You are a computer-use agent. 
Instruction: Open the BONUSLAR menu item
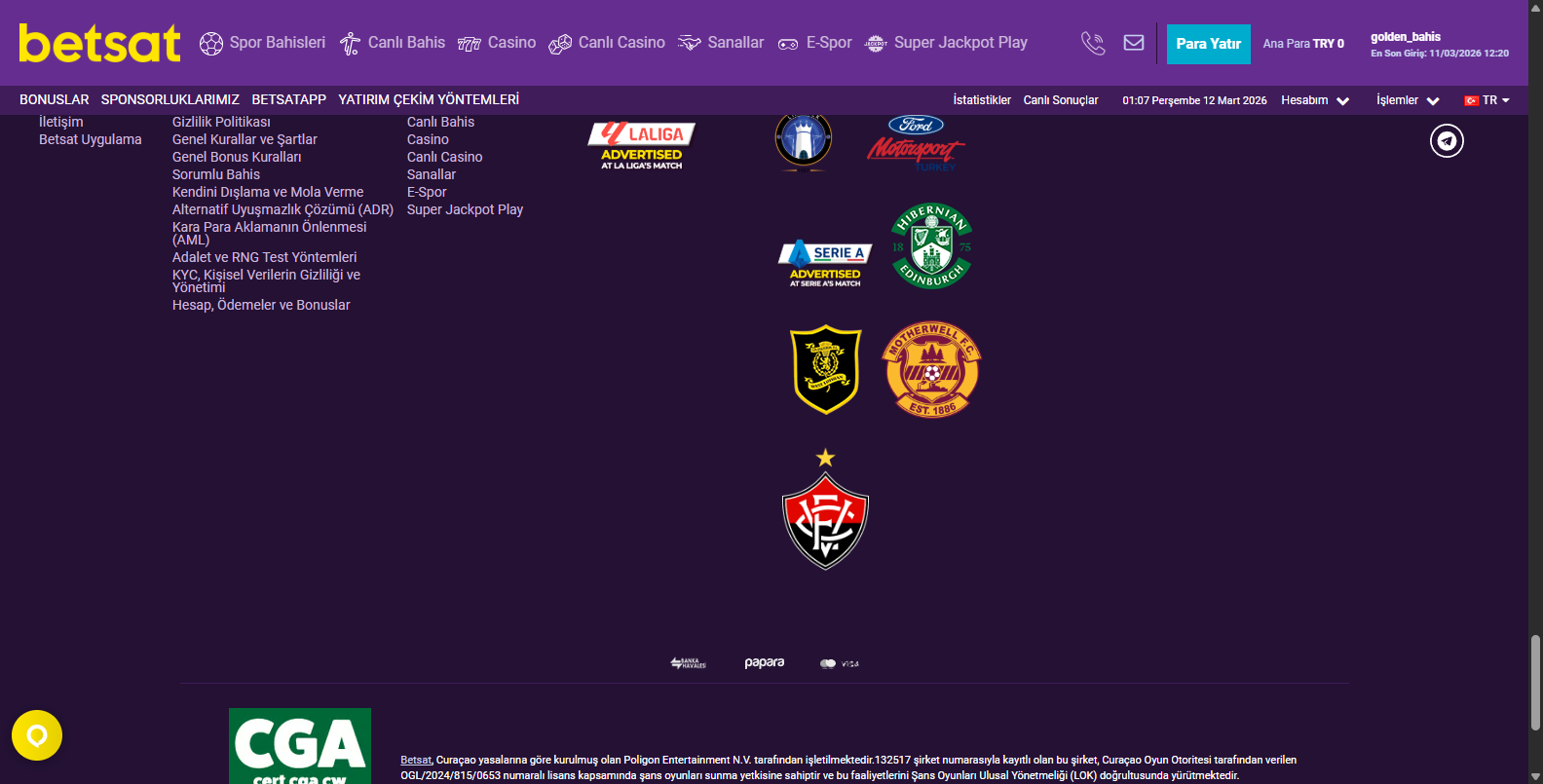click(55, 99)
